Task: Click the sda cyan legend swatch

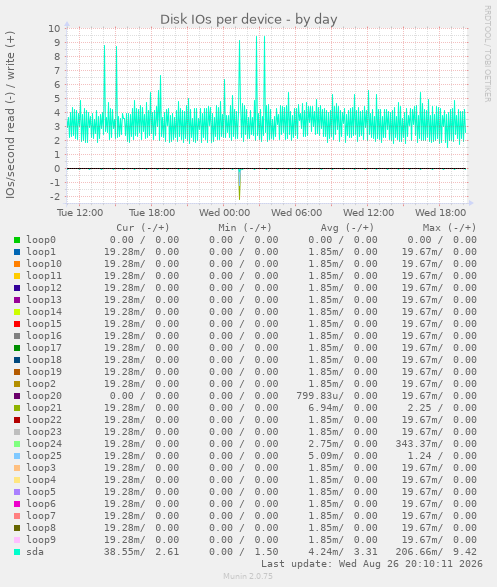Action: [17, 552]
